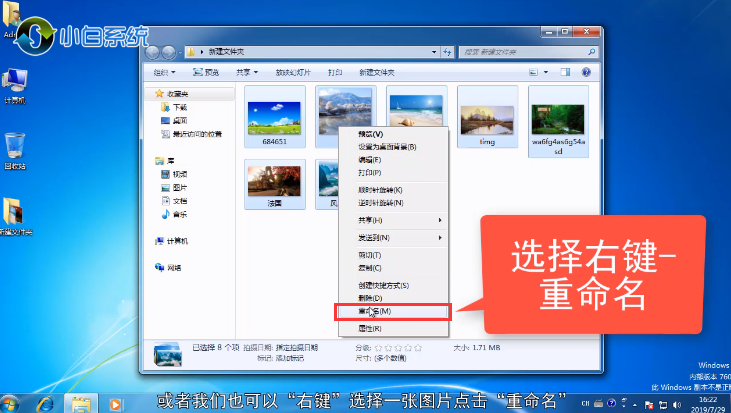Open the view options dropdown arrow

tap(546, 72)
